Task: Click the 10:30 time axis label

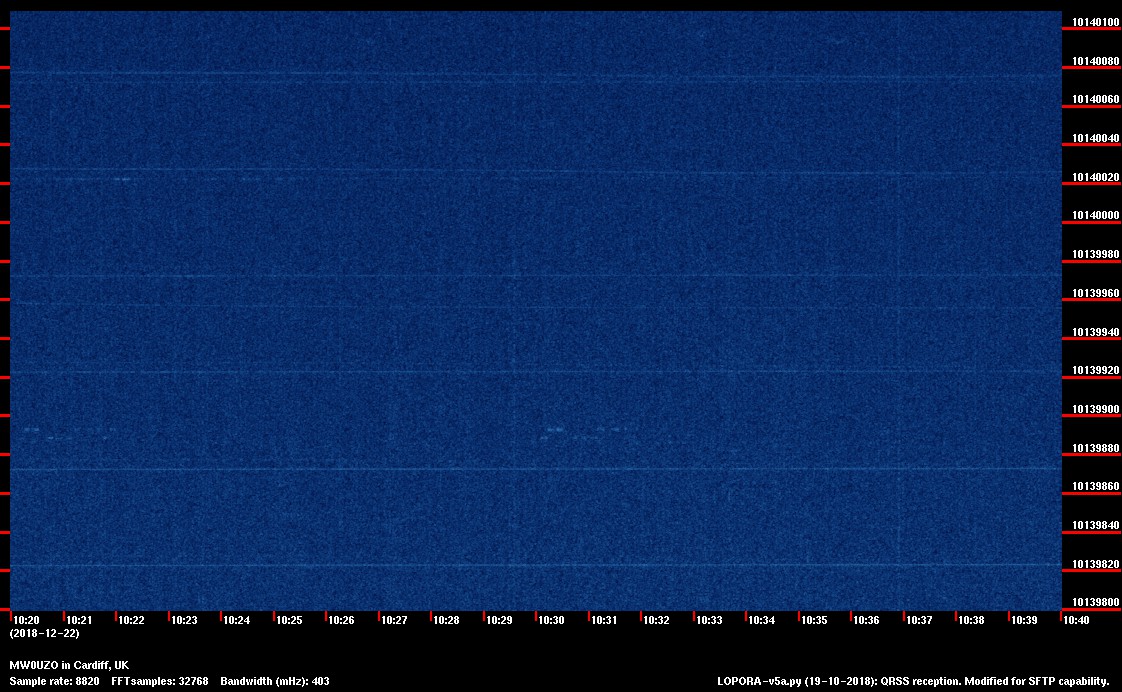Action: click(x=552, y=620)
